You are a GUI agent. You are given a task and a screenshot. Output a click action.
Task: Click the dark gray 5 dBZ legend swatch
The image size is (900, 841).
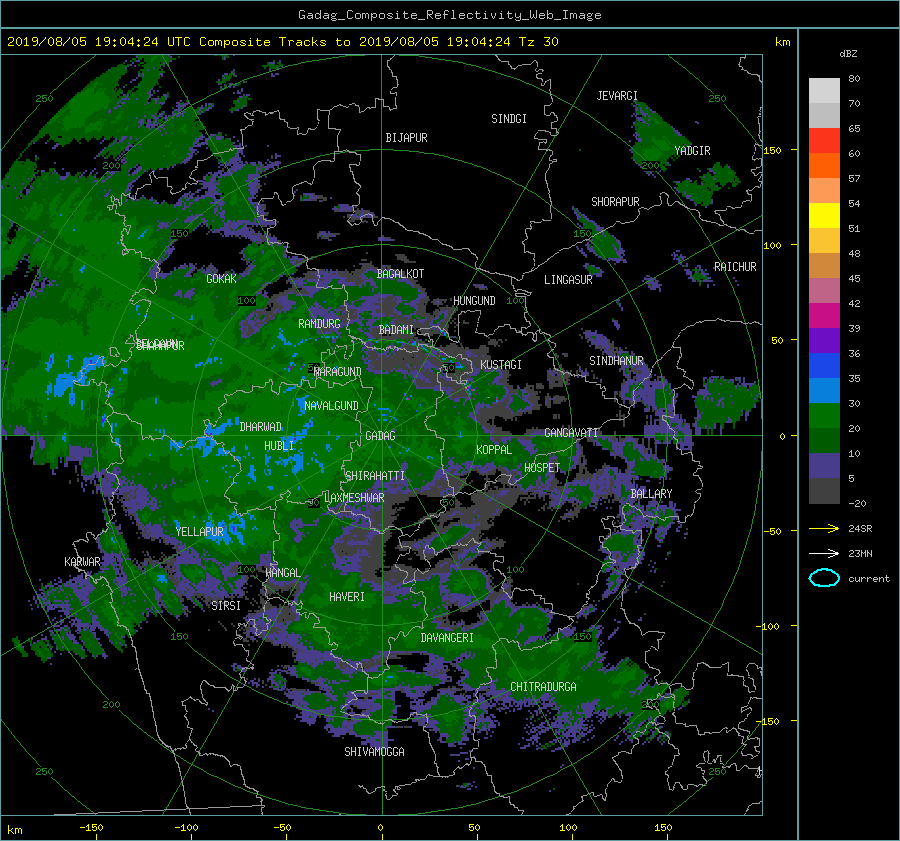pyautogui.click(x=824, y=490)
